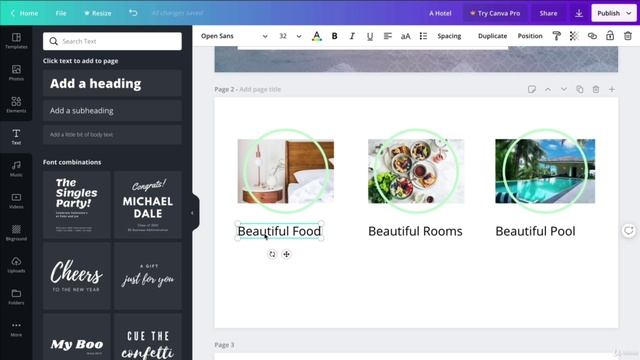Click Duplicate in the toolbar
The image size is (640, 360).
[492, 36]
